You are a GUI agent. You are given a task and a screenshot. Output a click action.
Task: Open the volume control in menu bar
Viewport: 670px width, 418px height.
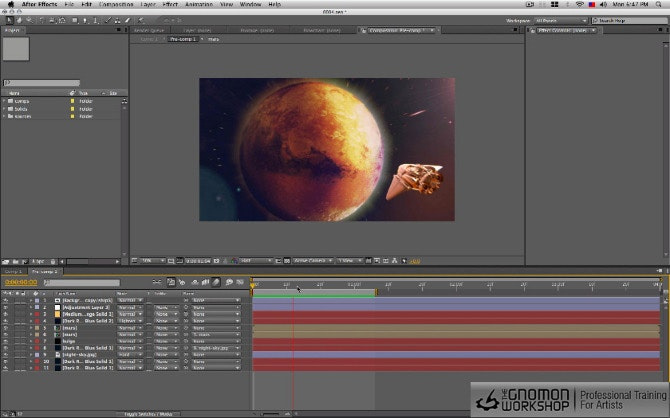[x=603, y=4]
